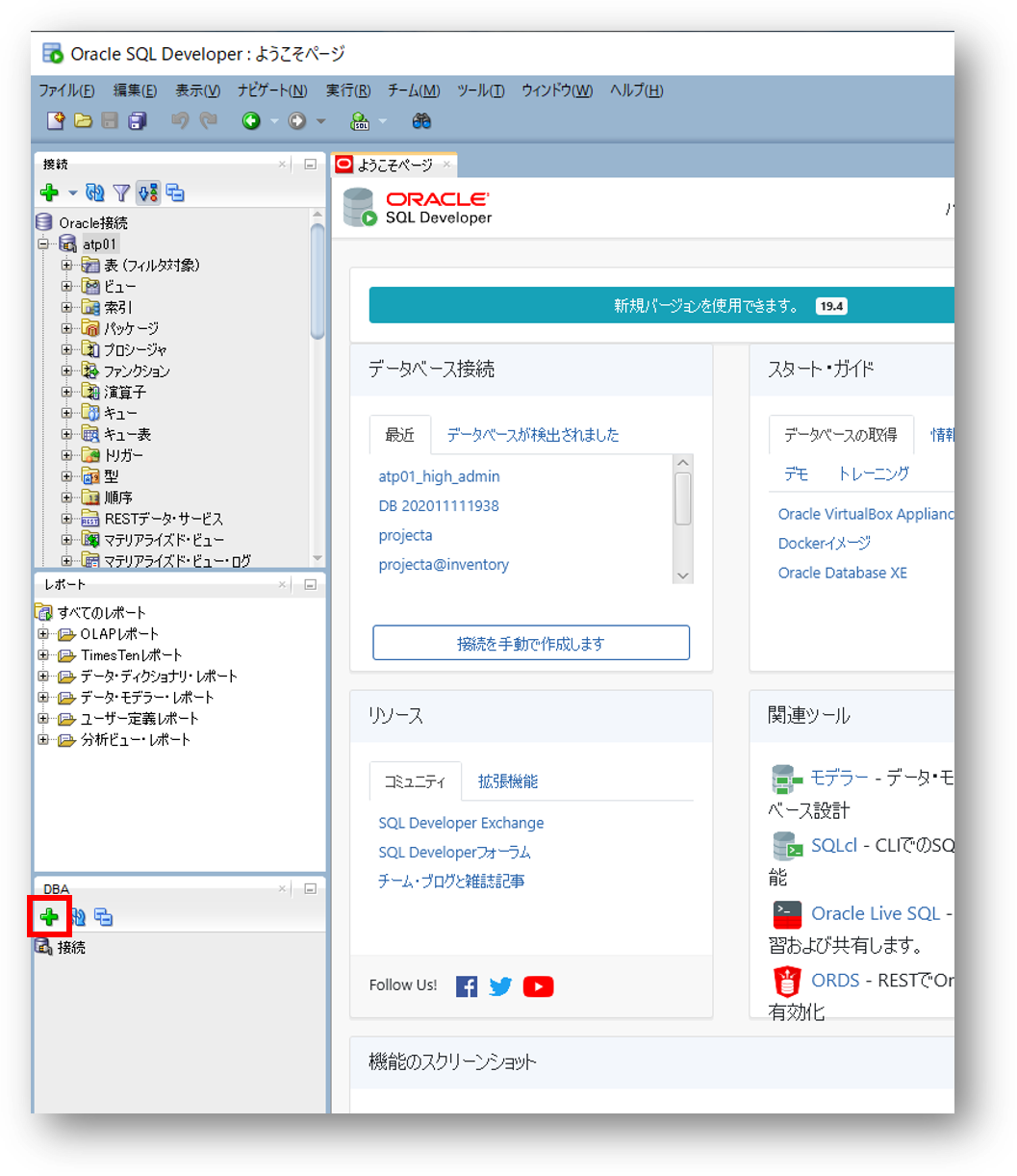Image resolution: width=1017 pixels, height=1176 pixels.
Task: Click the green Back navigation arrow
Action: click(251, 120)
